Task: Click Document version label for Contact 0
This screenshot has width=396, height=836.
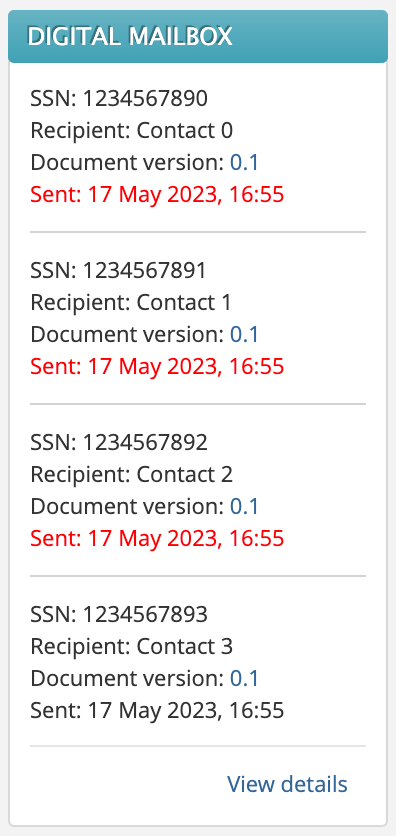Action: [x=127, y=163]
